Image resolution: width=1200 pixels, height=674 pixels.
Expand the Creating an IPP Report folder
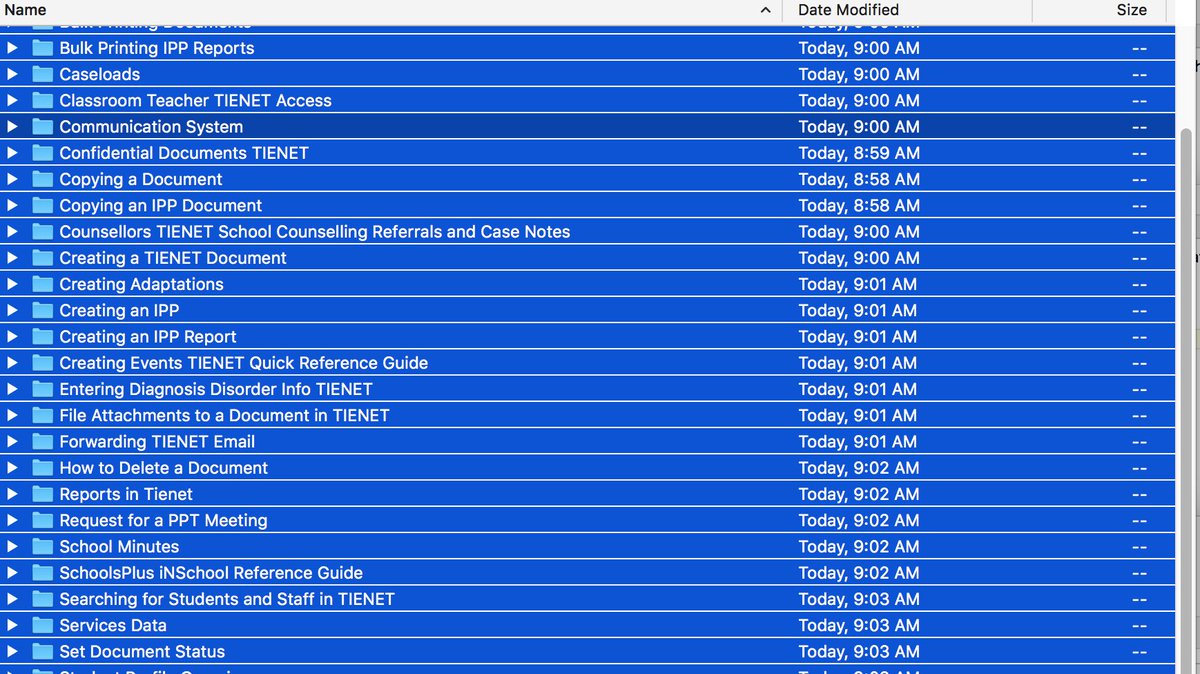click(12, 337)
